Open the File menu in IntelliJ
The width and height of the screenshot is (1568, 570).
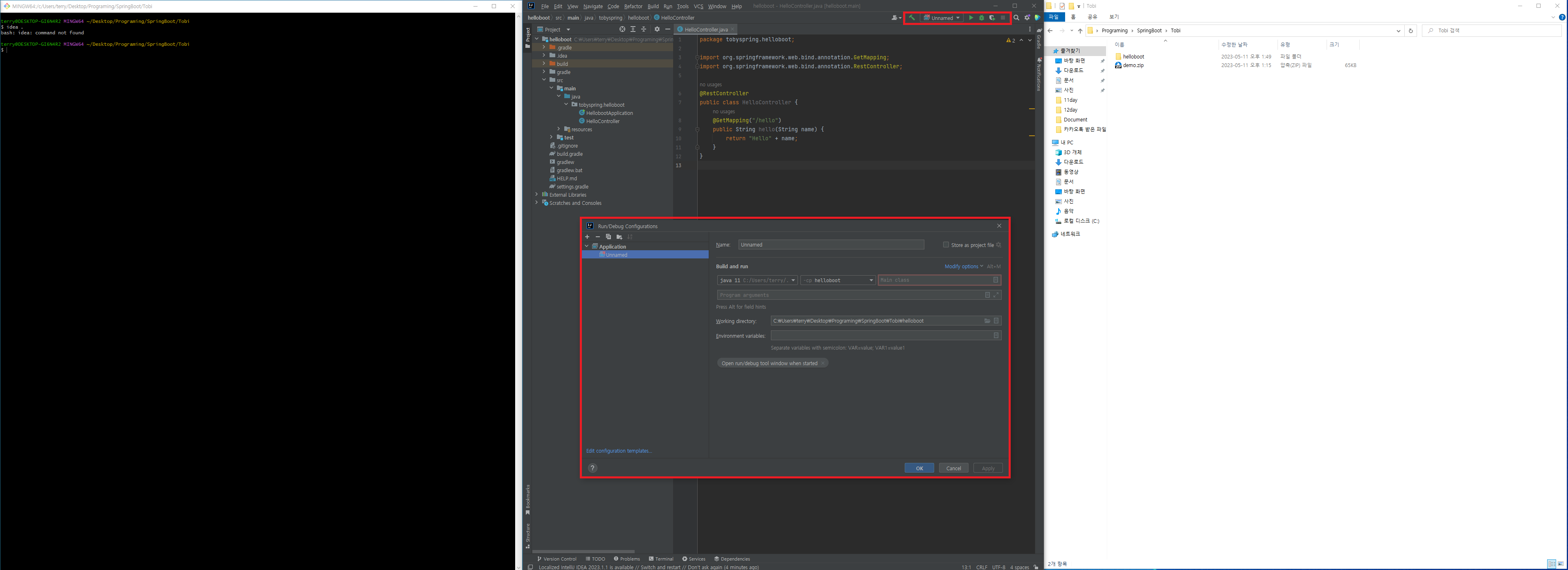(545, 6)
